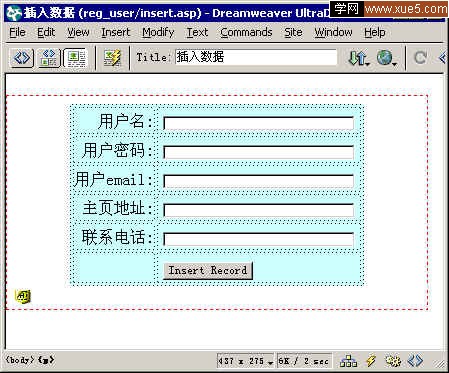Open Code Inspector icon in status bar
This screenshot has width=449, height=373.
415,361
